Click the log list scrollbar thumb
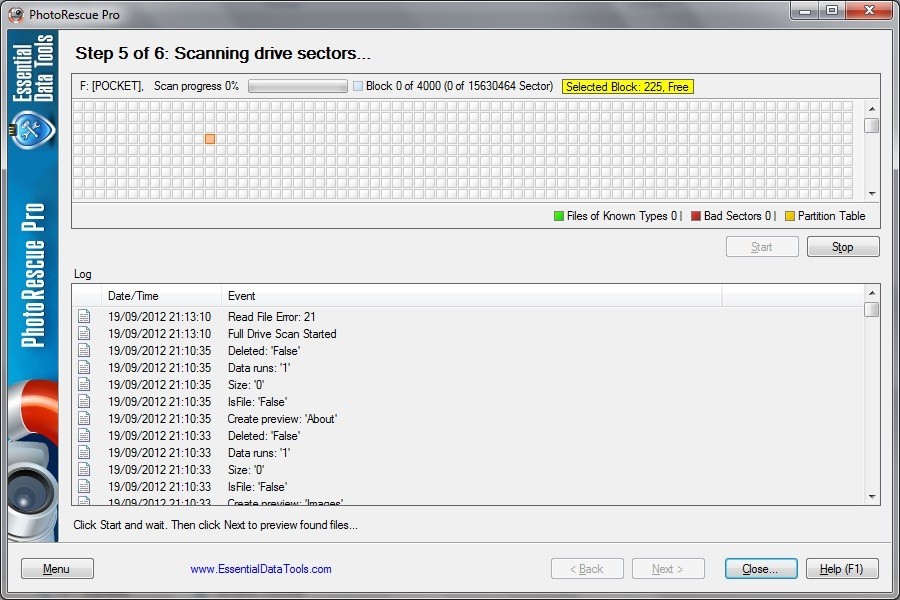The width and height of the screenshot is (900, 600). pos(872,309)
